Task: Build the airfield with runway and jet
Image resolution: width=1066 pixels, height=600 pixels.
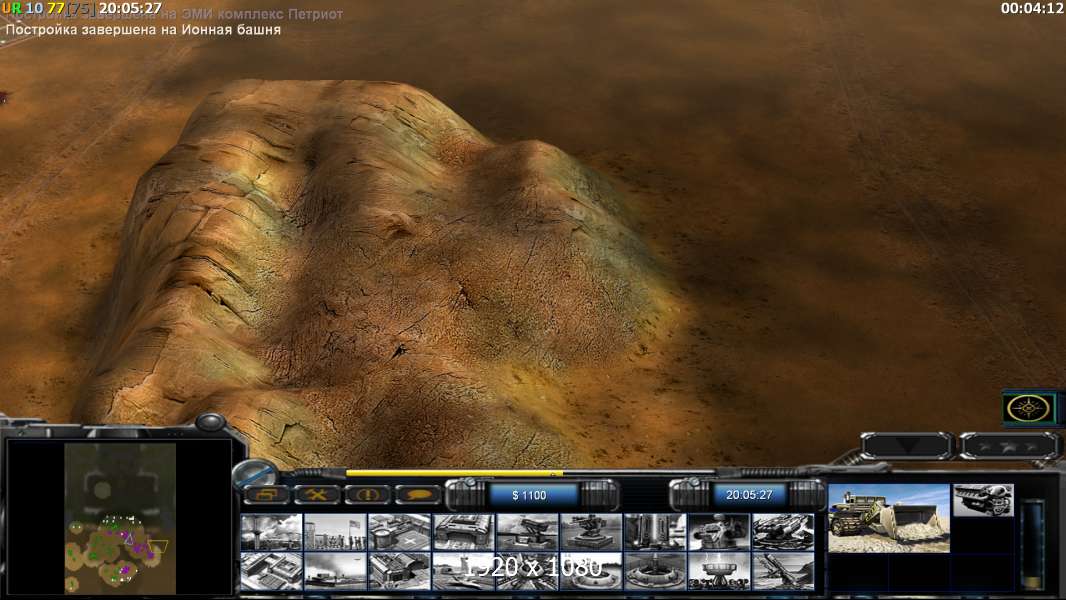Action: pyautogui.click(x=463, y=571)
